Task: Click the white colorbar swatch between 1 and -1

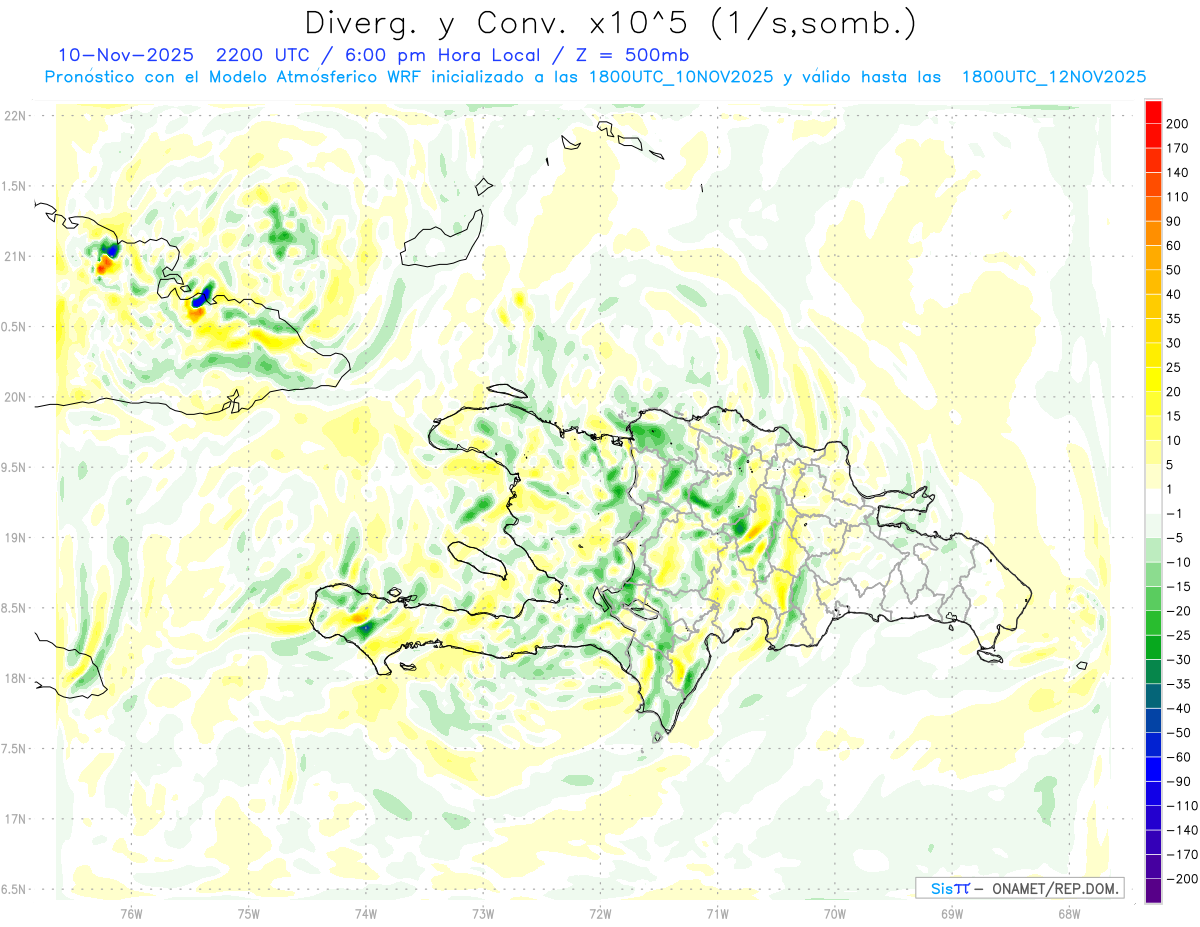Action: 1154,501
